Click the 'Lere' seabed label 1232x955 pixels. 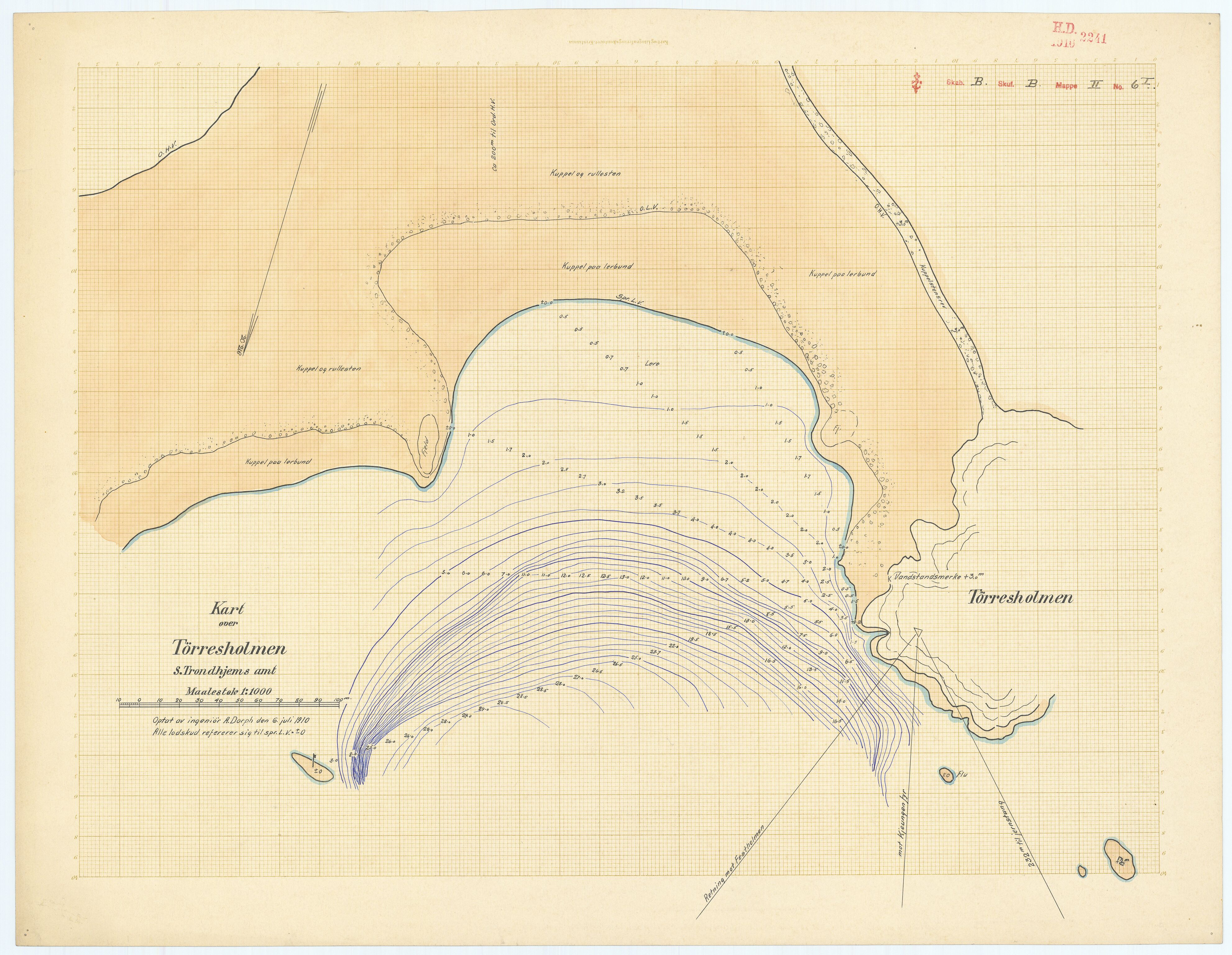click(651, 364)
